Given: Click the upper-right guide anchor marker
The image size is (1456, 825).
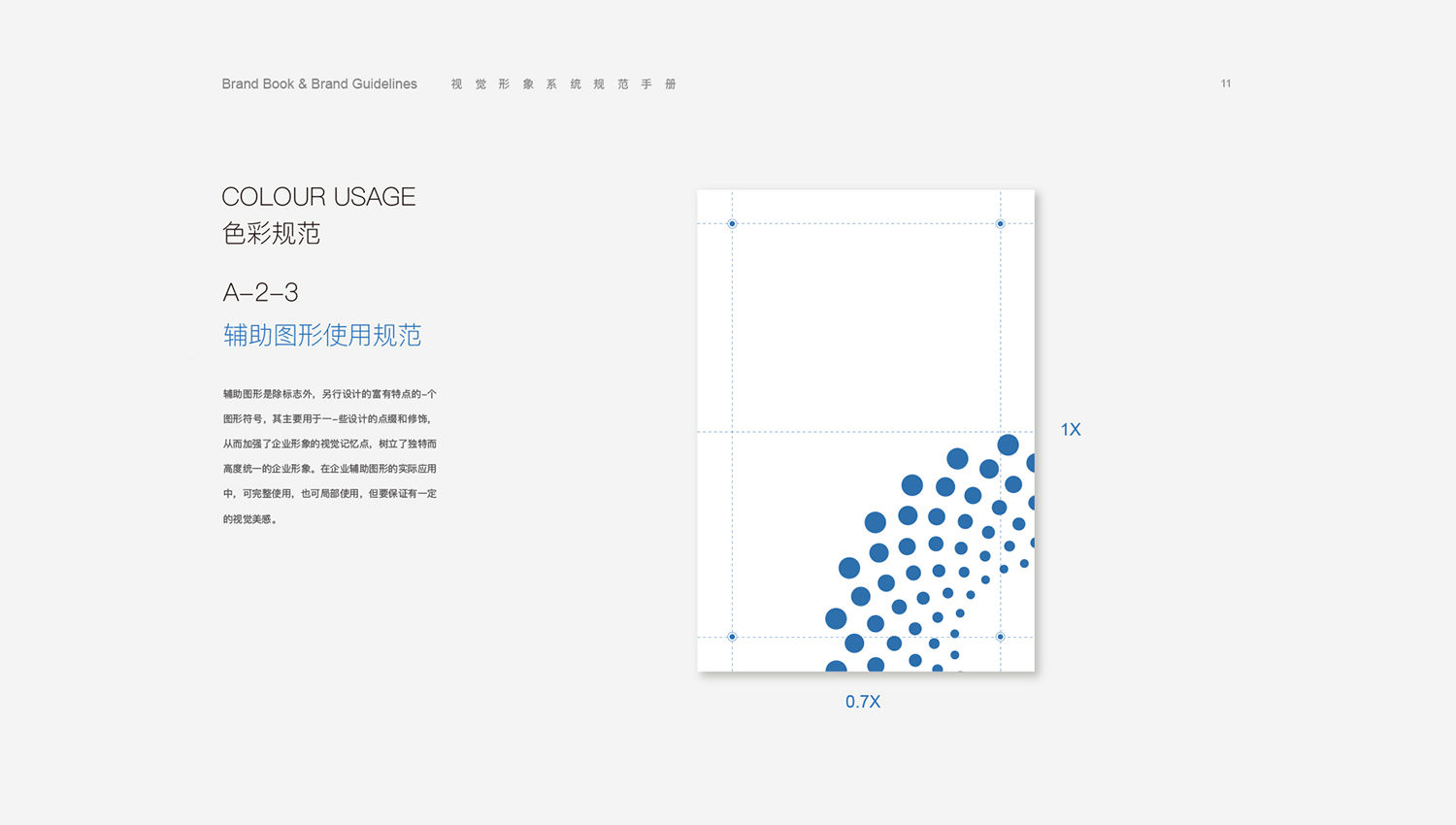Looking at the screenshot, I should pyautogui.click(x=1000, y=224).
